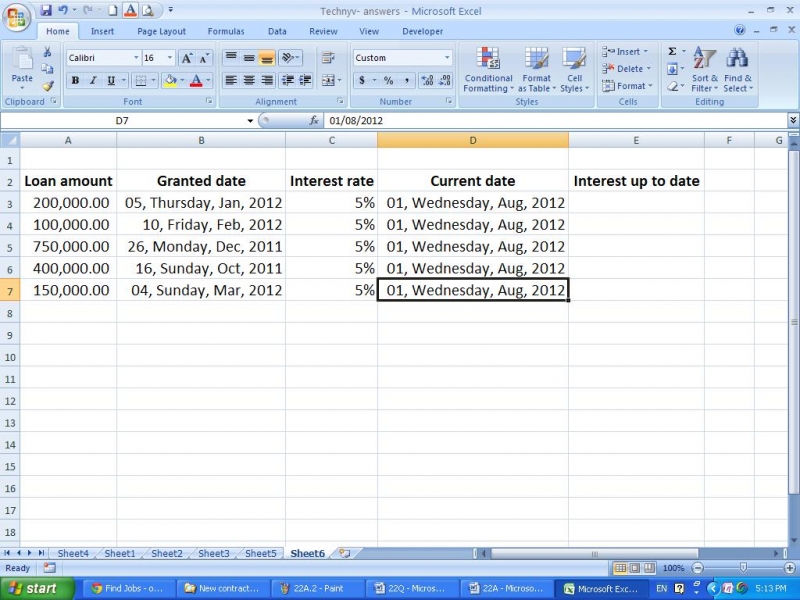Click the Increase Decimal icon
800x600 pixels.
pyautogui.click(x=426, y=81)
